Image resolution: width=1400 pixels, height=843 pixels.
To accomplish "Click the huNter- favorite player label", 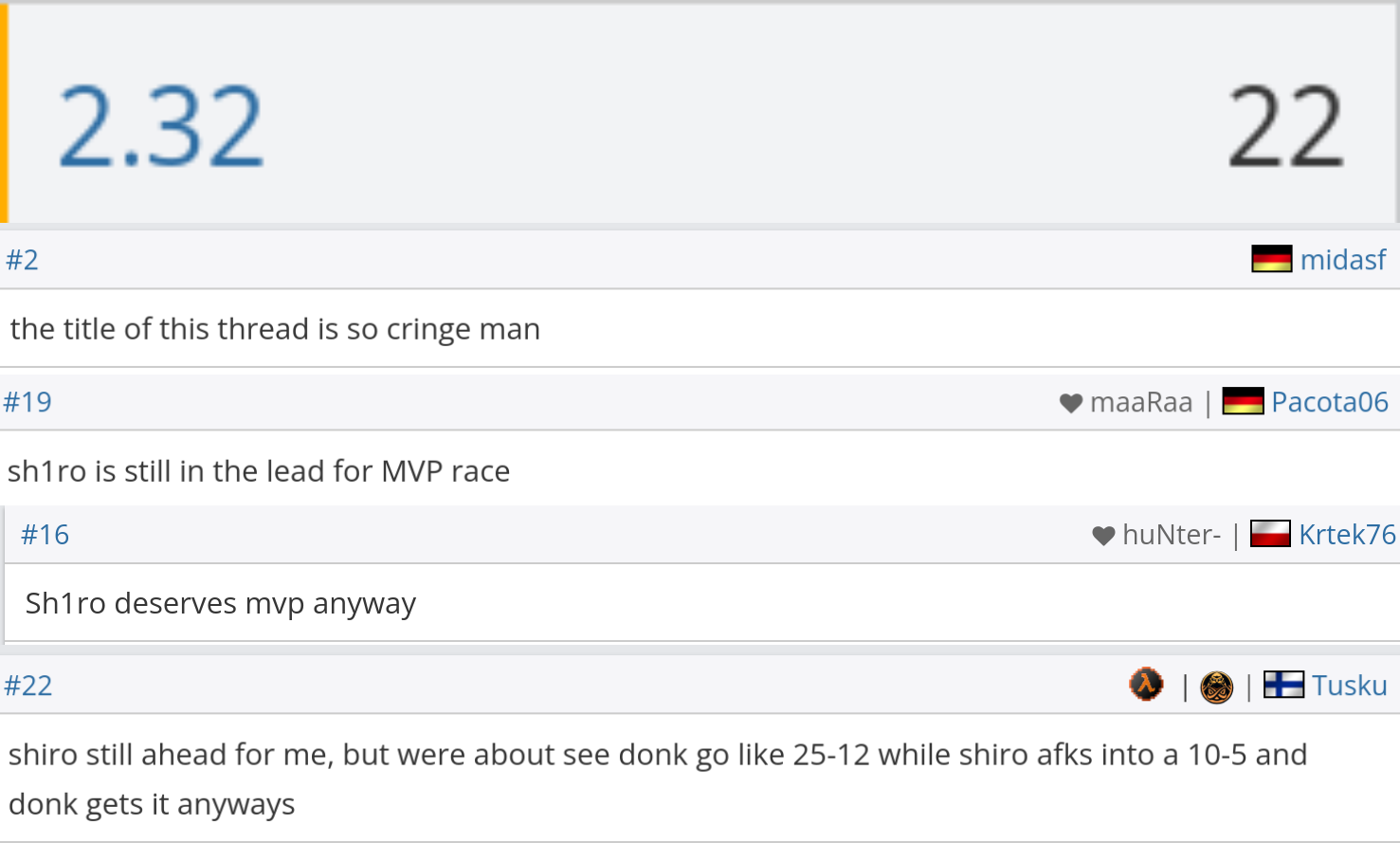I will [x=1172, y=535].
